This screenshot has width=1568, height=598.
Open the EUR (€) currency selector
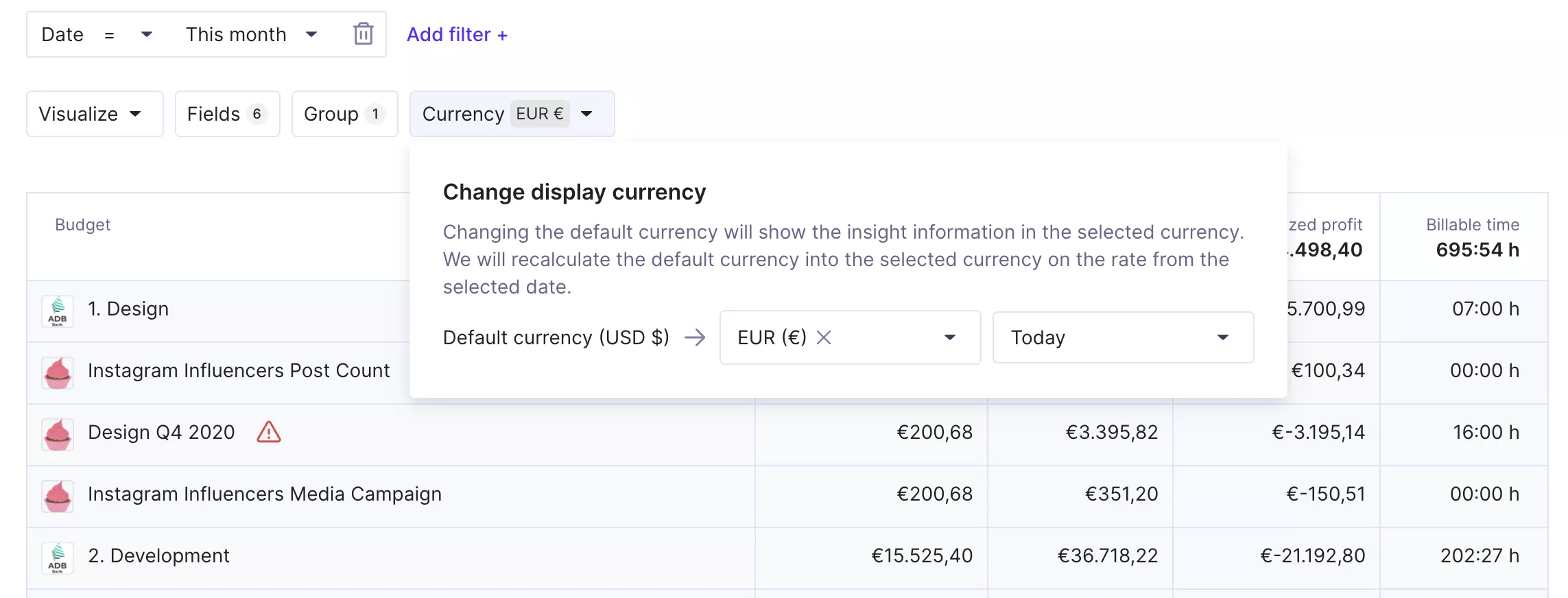850,337
